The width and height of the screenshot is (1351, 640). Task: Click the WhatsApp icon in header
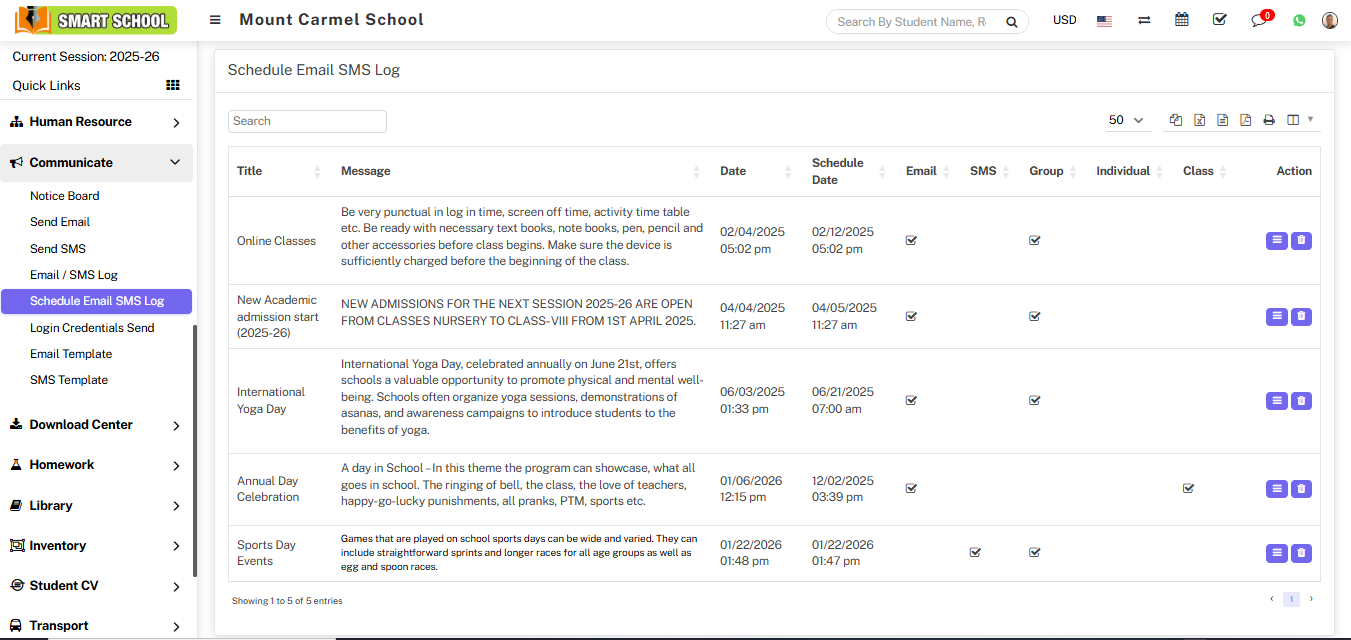point(1299,20)
